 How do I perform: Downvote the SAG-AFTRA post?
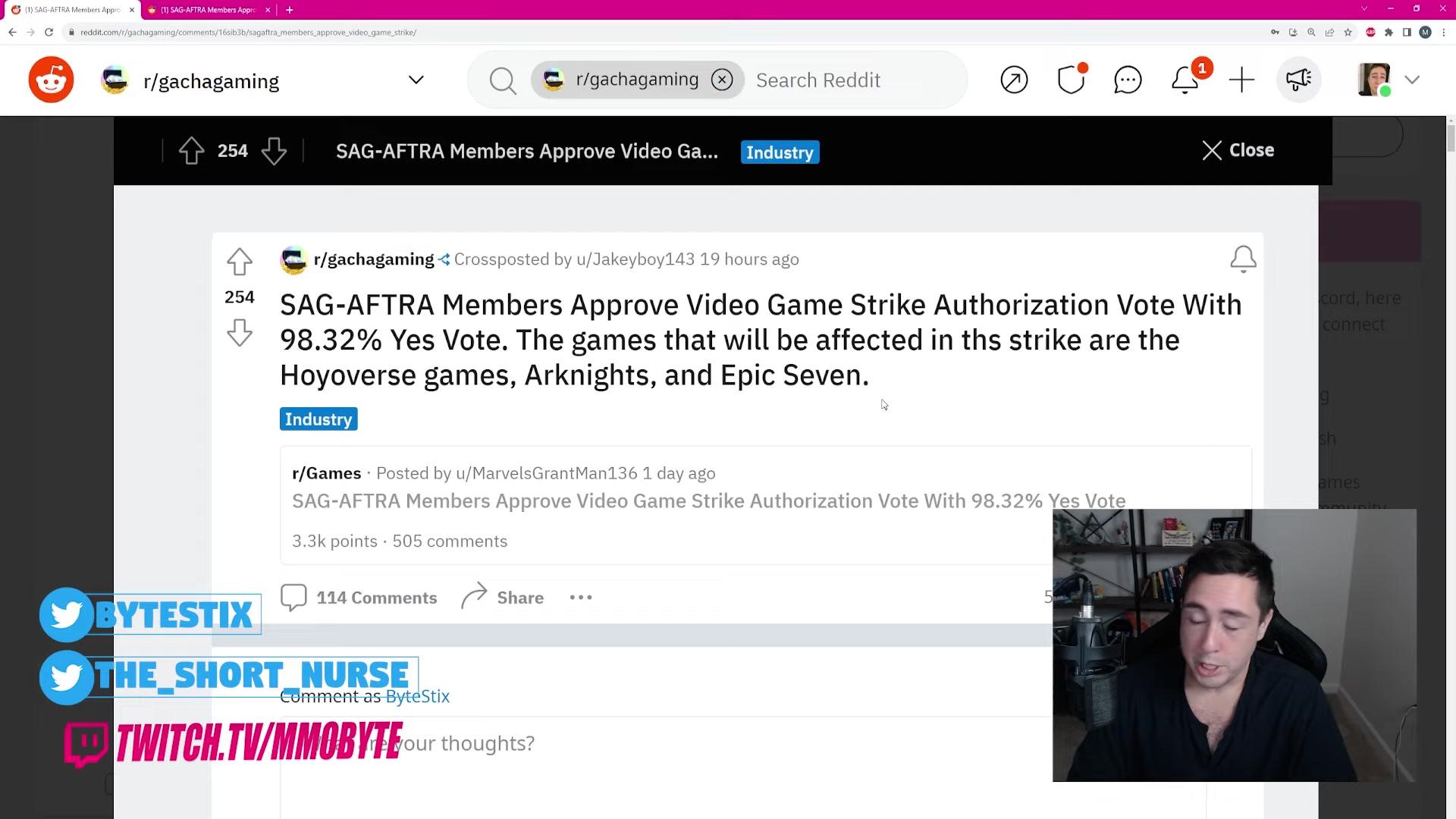point(240,332)
